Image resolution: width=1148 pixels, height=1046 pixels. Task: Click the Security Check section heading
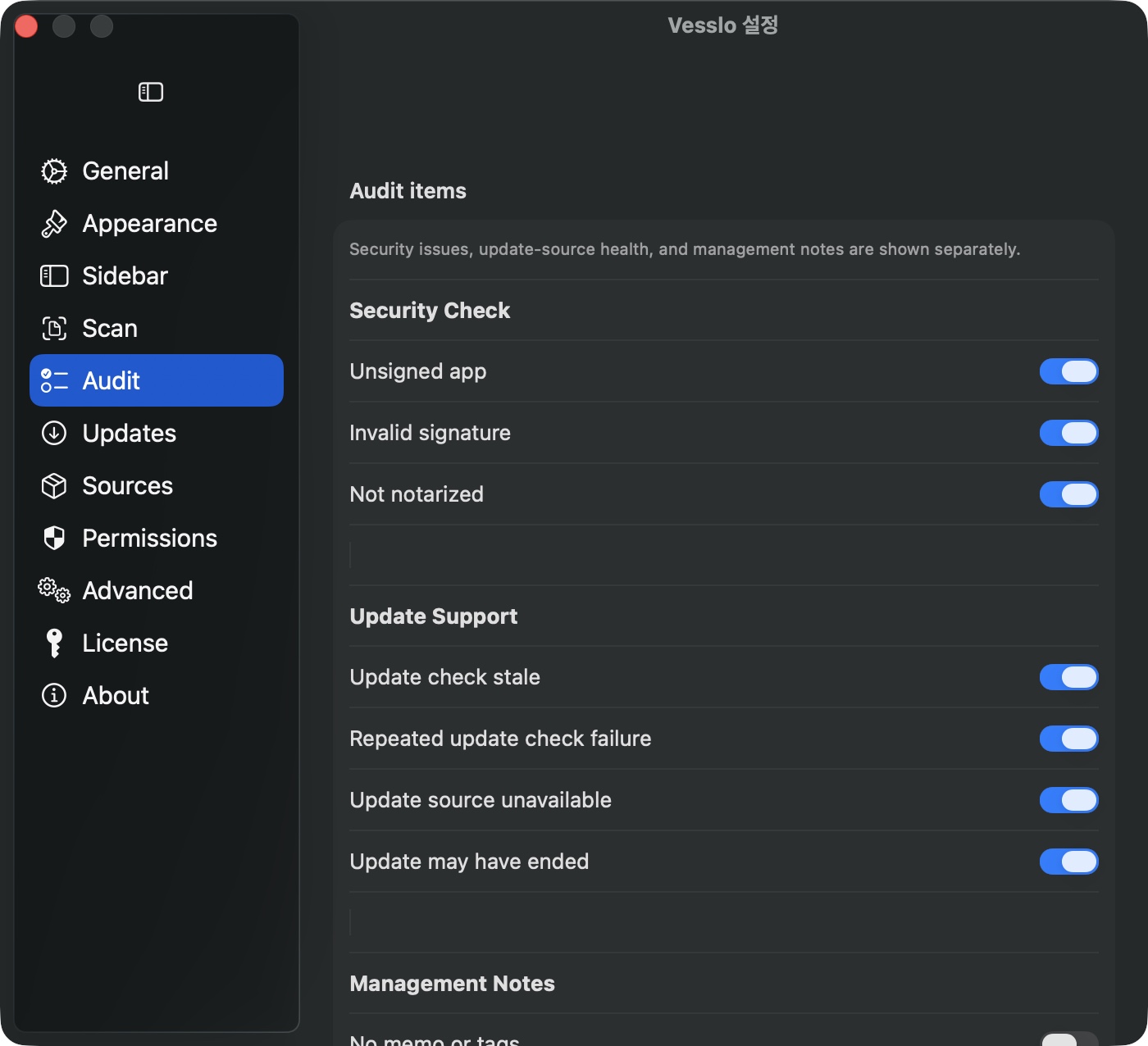430,311
